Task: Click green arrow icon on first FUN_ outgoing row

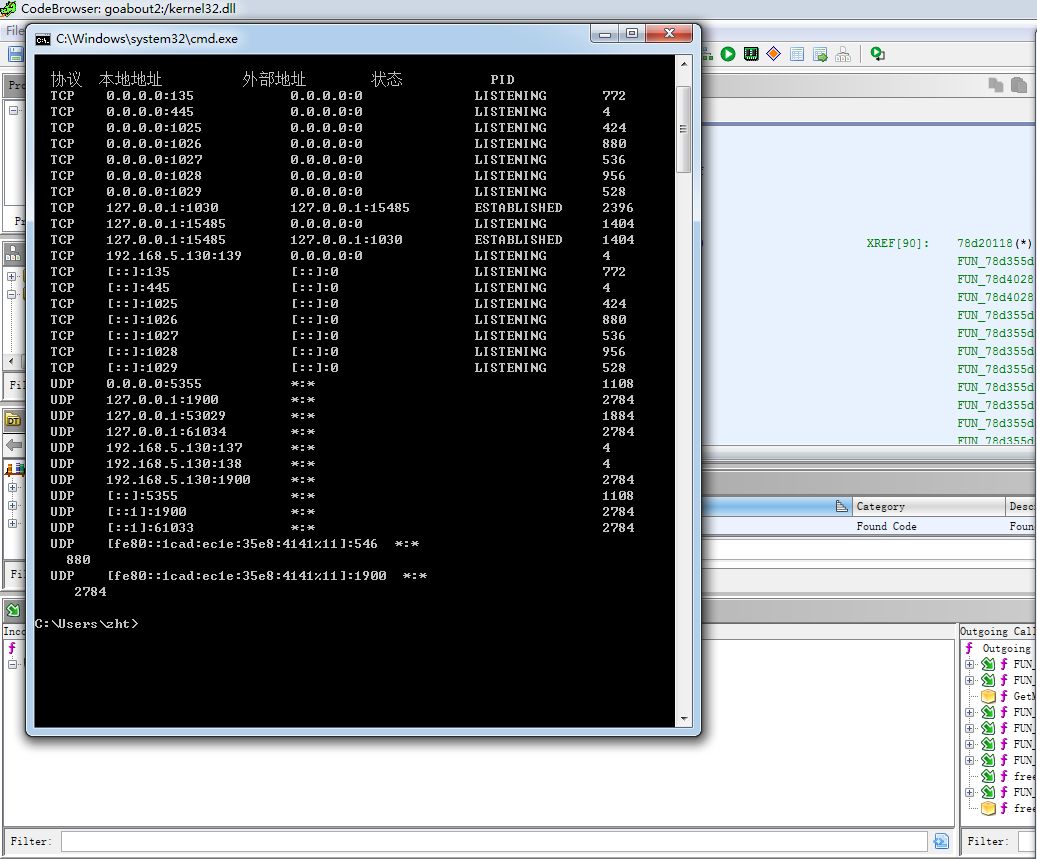Action: click(x=988, y=664)
